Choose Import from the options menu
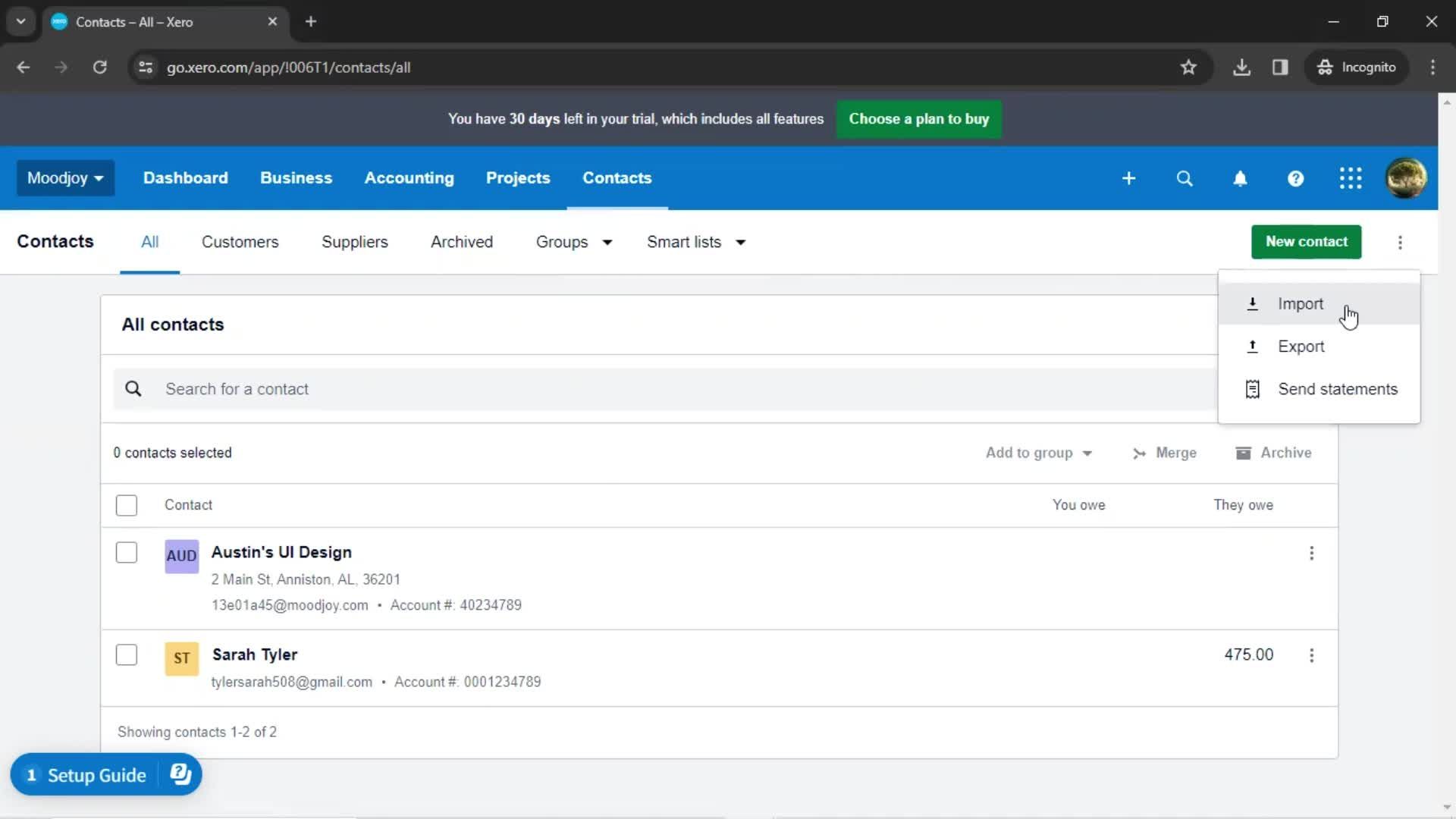Screen dimensions: 1456x819 pos(1318,304)
